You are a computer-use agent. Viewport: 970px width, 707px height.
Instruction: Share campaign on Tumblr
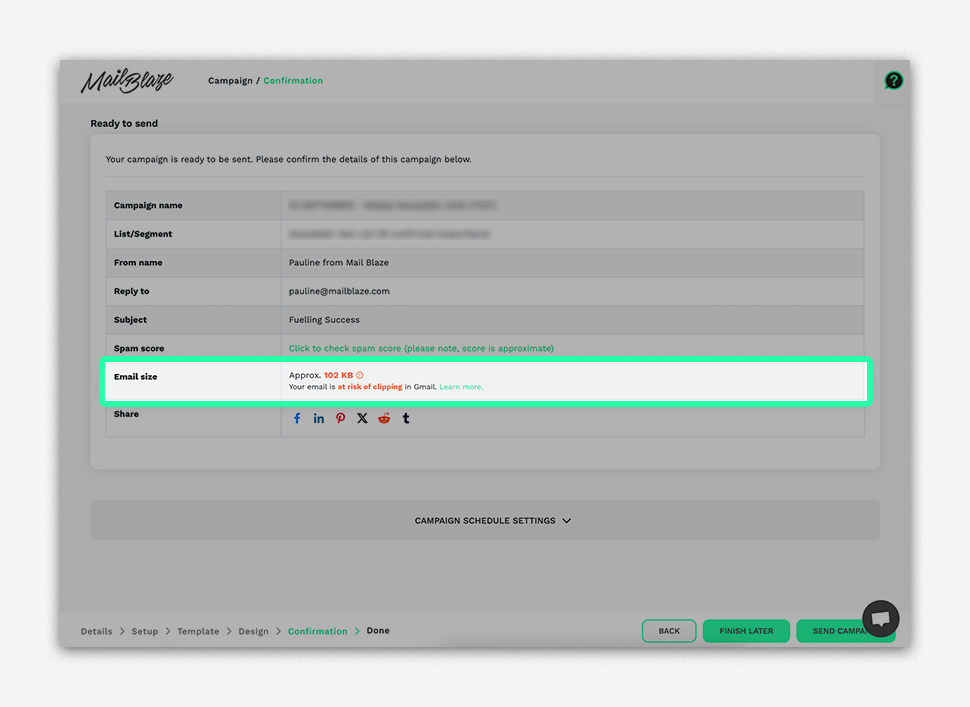406,419
